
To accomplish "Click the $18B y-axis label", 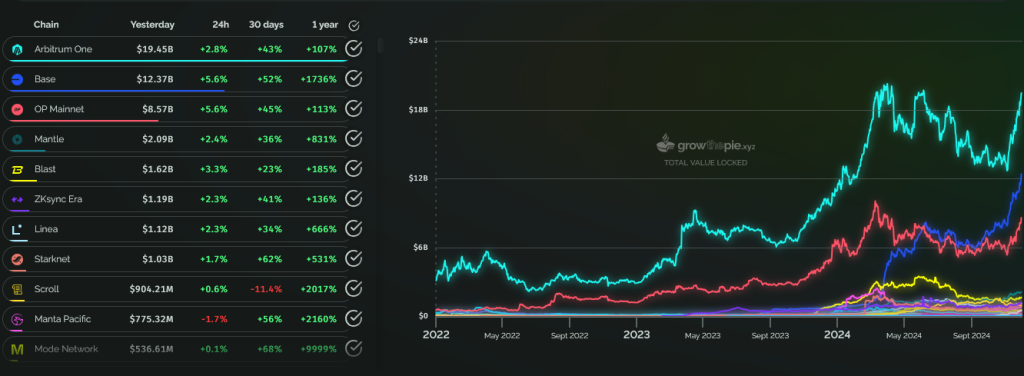I will coord(419,110).
